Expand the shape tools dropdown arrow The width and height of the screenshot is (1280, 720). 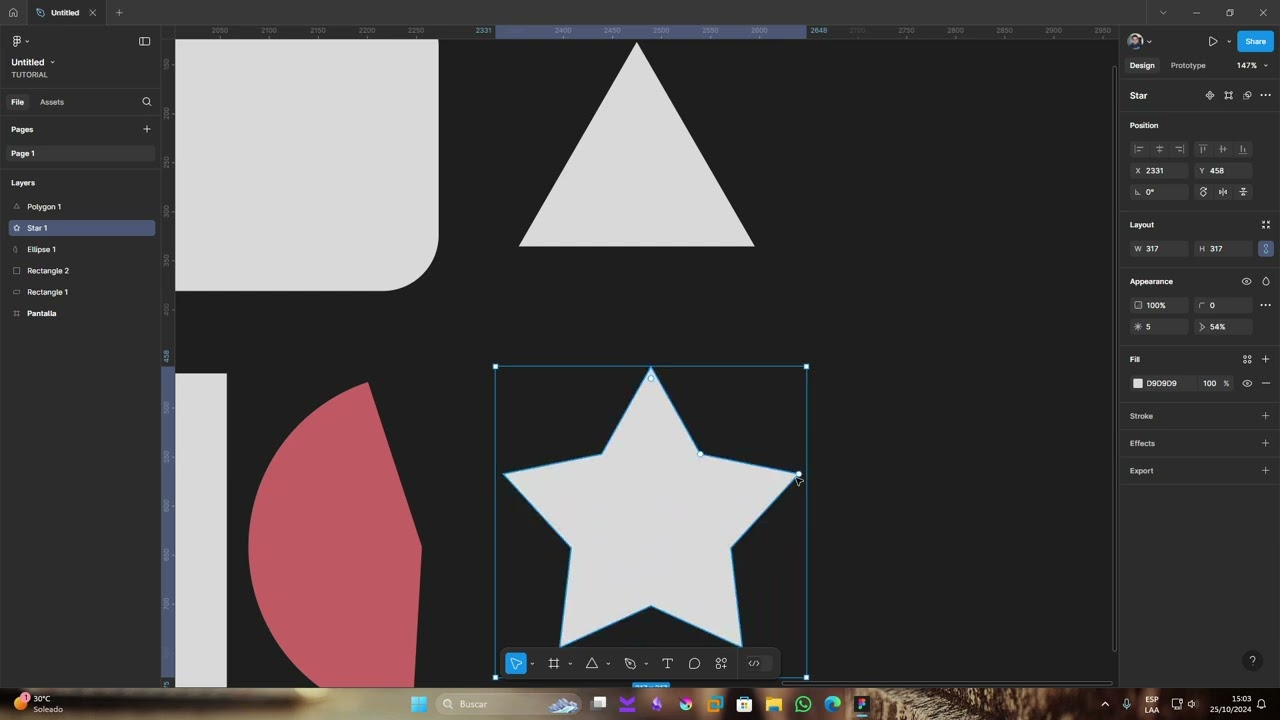608,664
